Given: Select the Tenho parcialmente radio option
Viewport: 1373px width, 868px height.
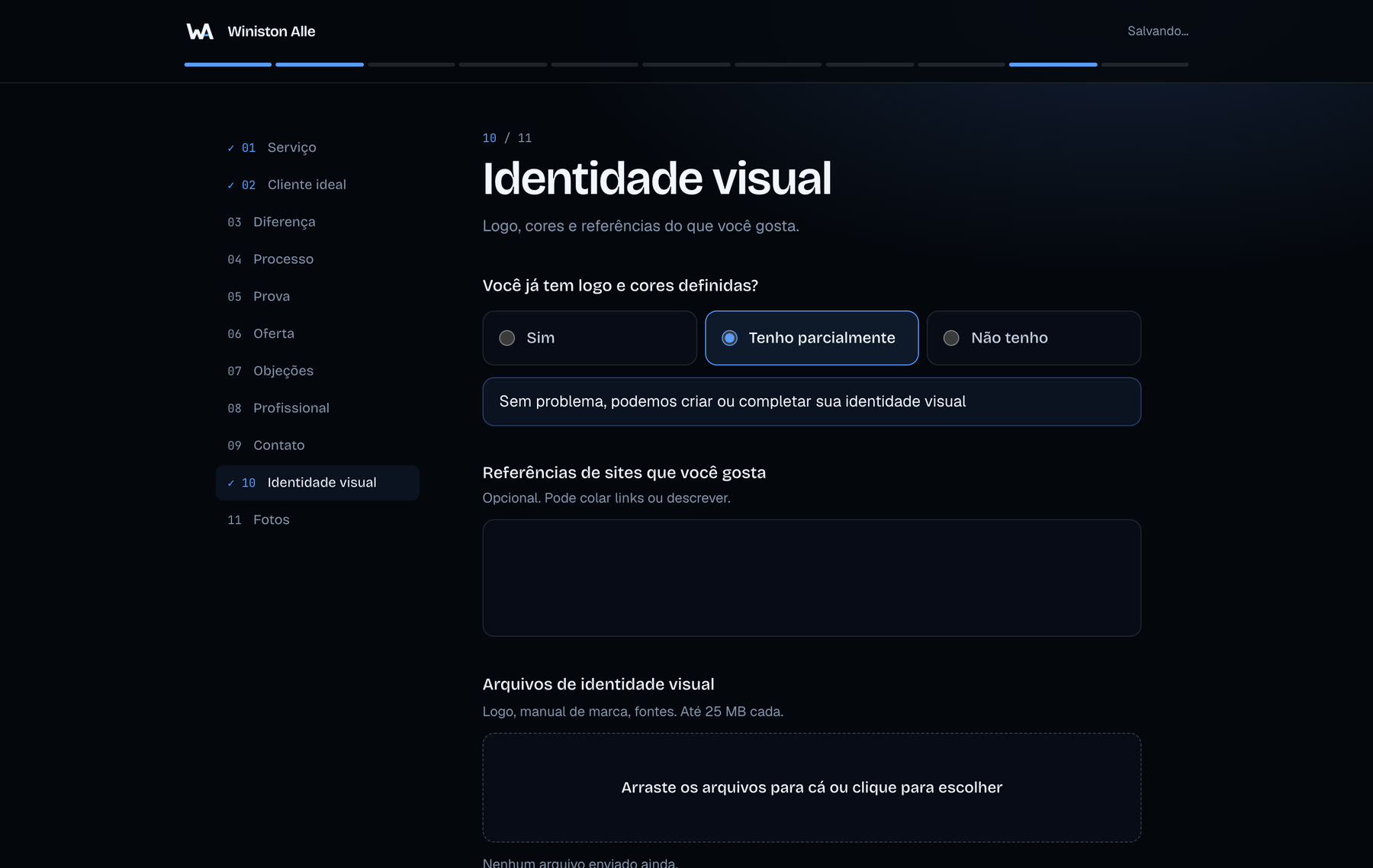Looking at the screenshot, I should click(x=812, y=338).
